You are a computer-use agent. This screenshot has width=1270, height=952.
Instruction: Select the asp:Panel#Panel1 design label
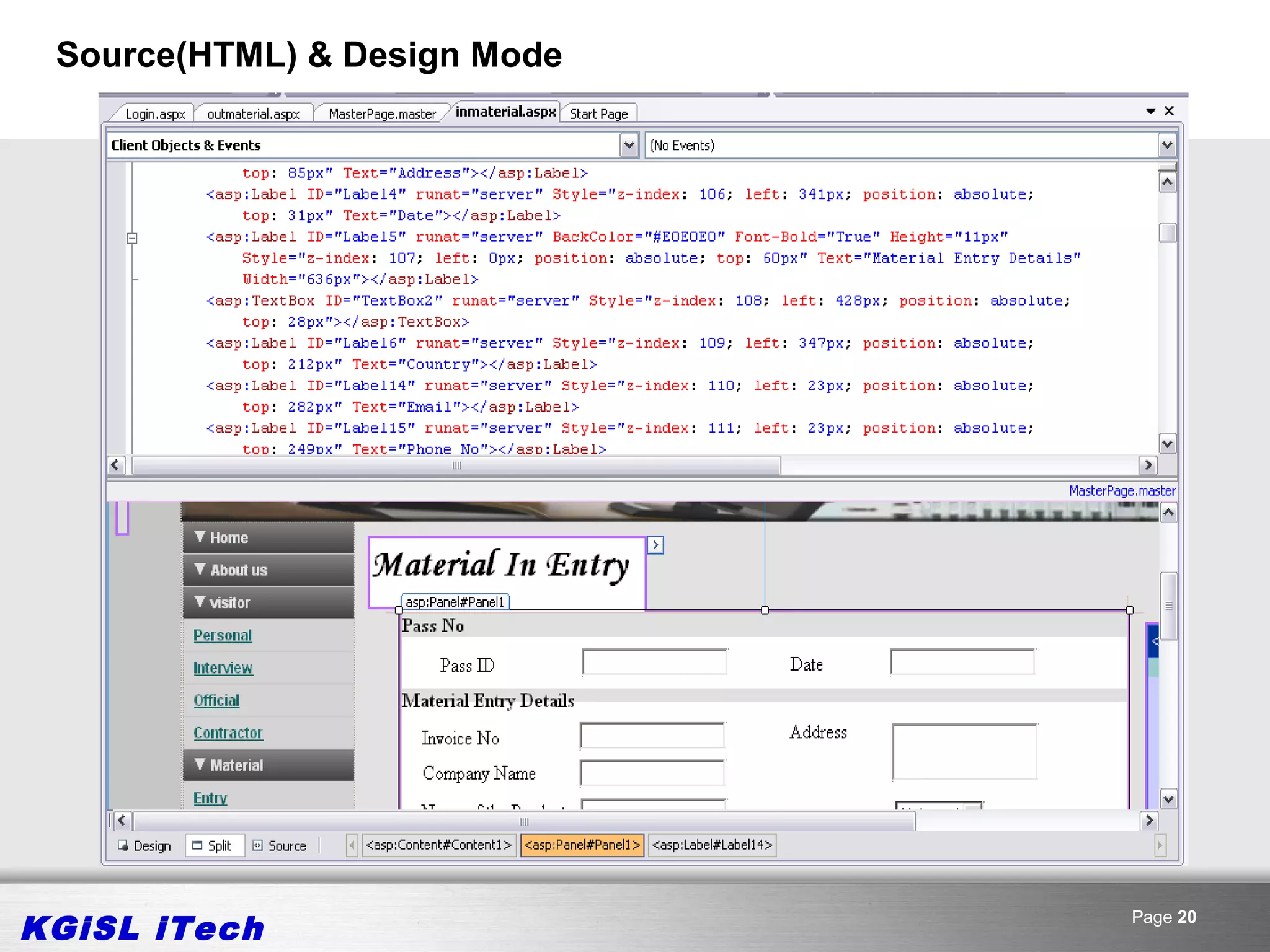coord(455,602)
